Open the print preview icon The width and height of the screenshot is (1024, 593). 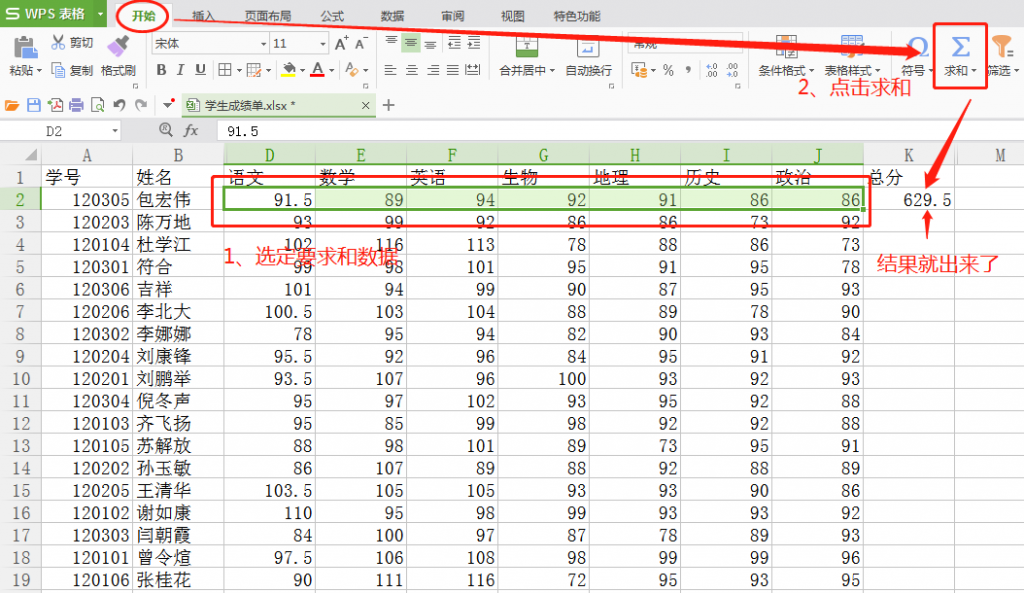click(x=97, y=105)
